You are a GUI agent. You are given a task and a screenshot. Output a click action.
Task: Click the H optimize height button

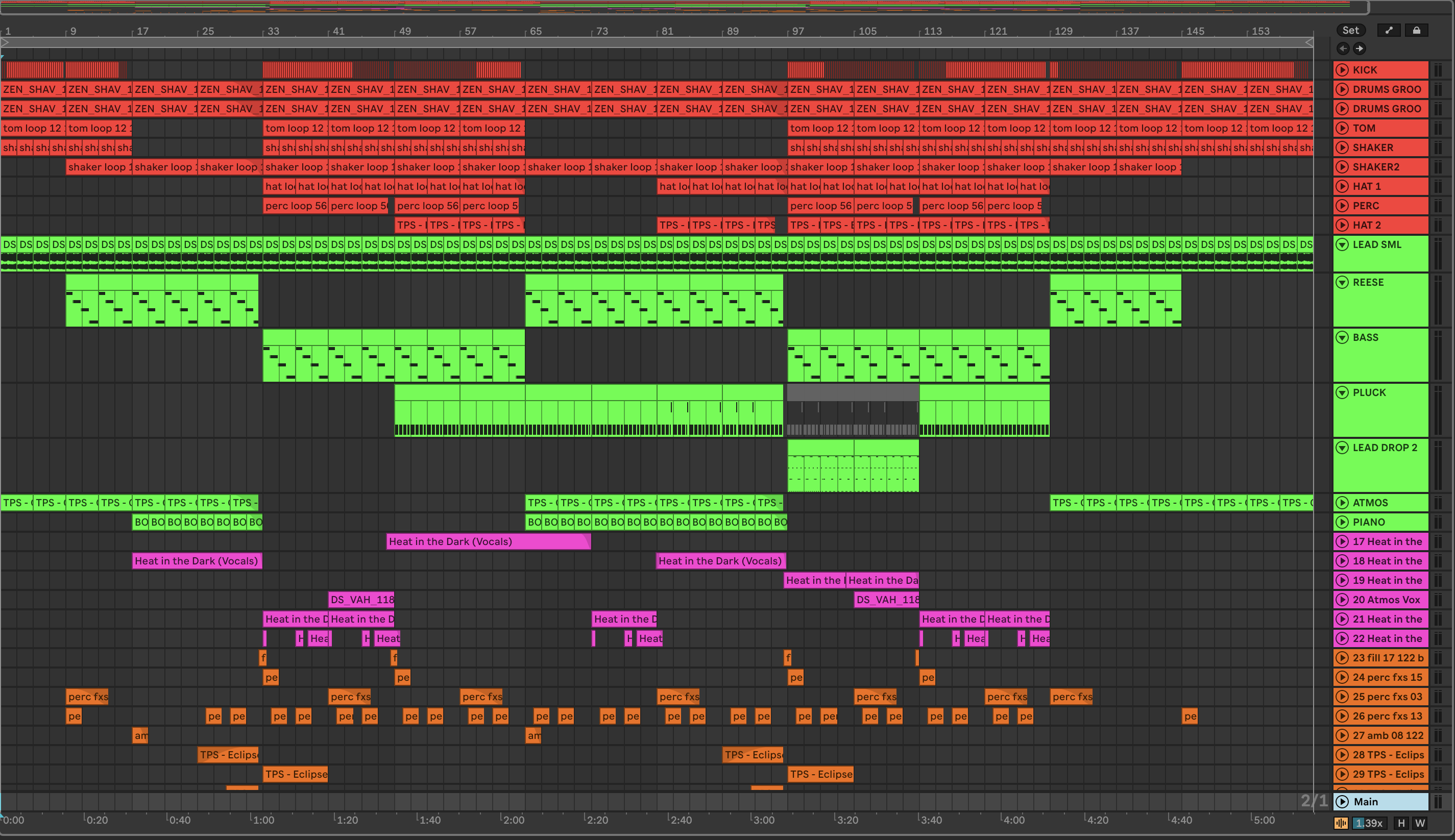[1401, 823]
